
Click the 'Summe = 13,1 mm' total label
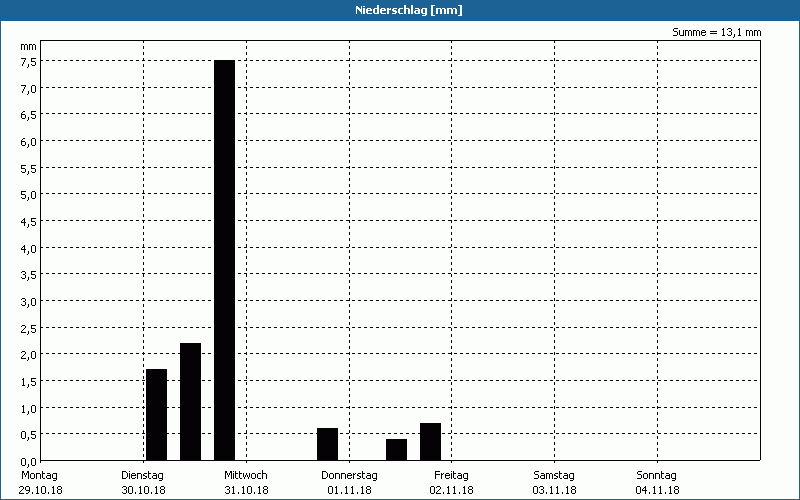click(717, 32)
